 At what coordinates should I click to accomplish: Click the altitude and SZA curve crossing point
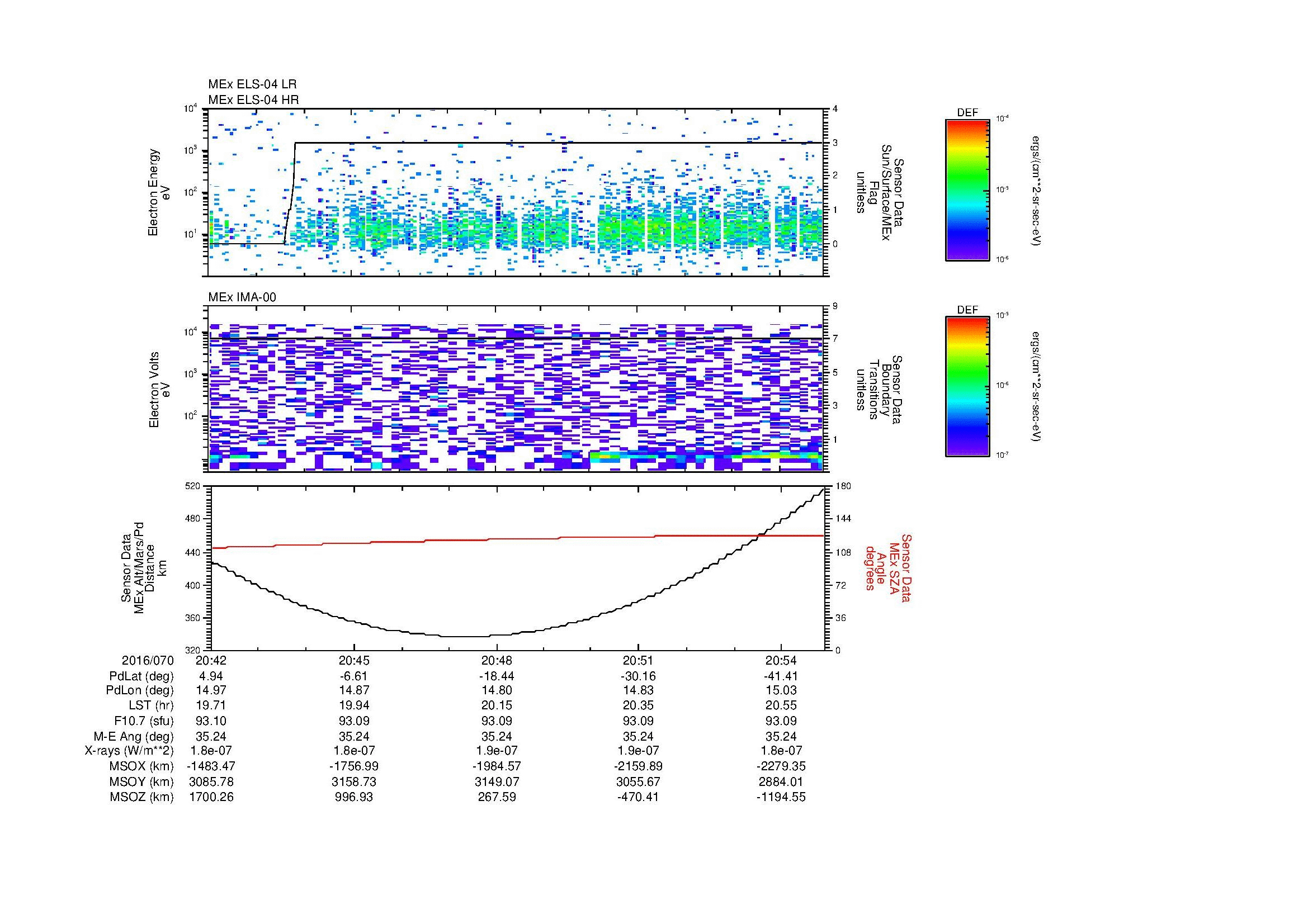point(760,535)
